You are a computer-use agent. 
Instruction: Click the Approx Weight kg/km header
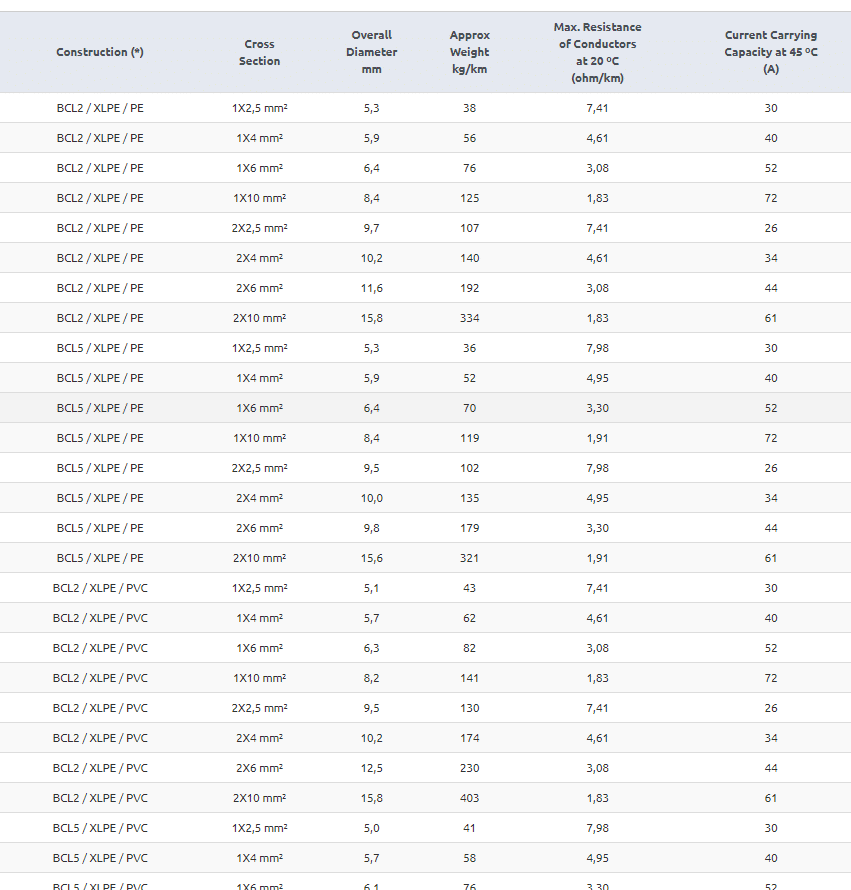pyautogui.click(x=469, y=52)
